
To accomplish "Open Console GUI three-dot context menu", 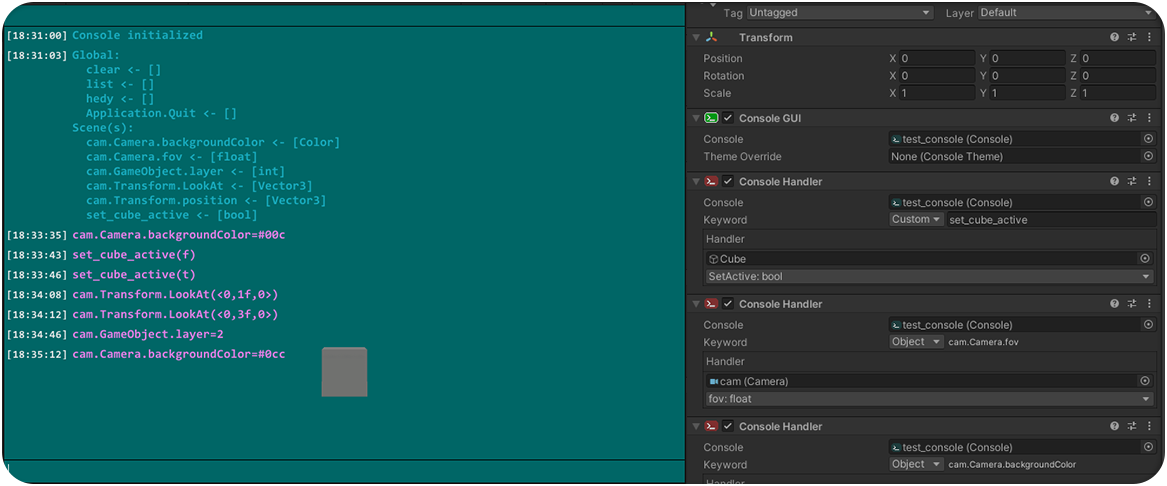I will (1149, 118).
